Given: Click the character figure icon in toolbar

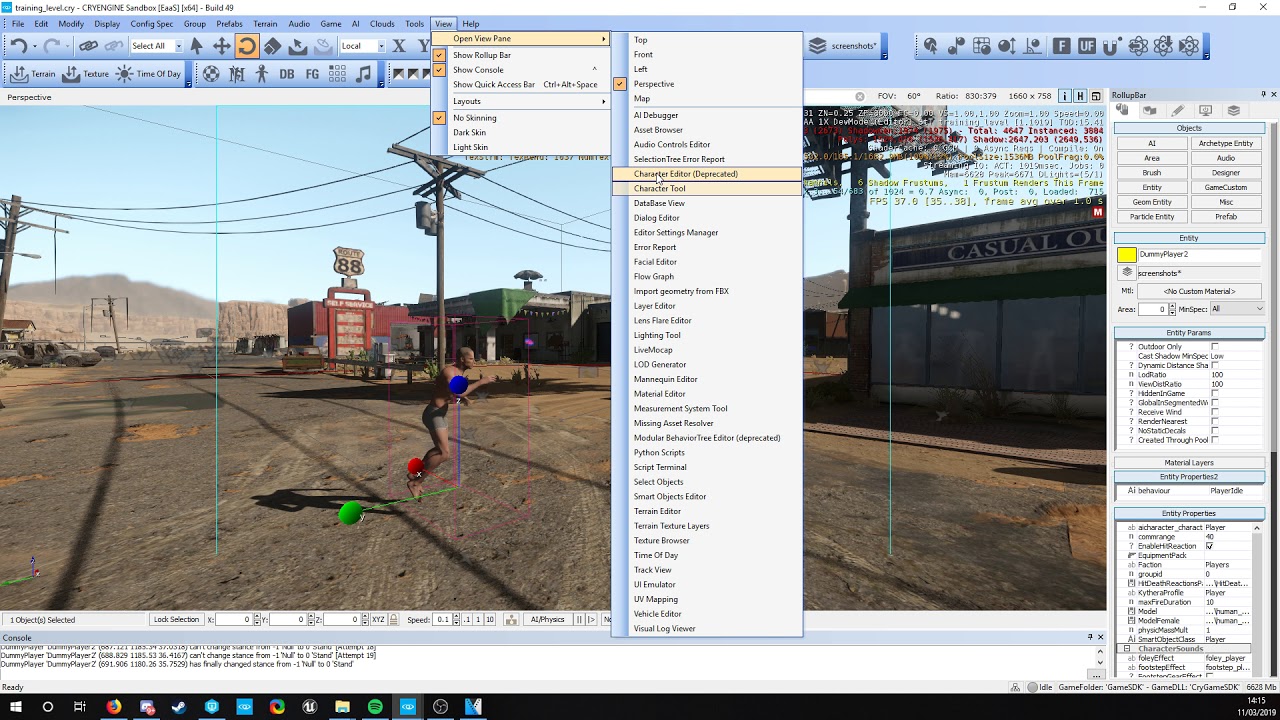Looking at the screenshot, I should click(262, 74).
